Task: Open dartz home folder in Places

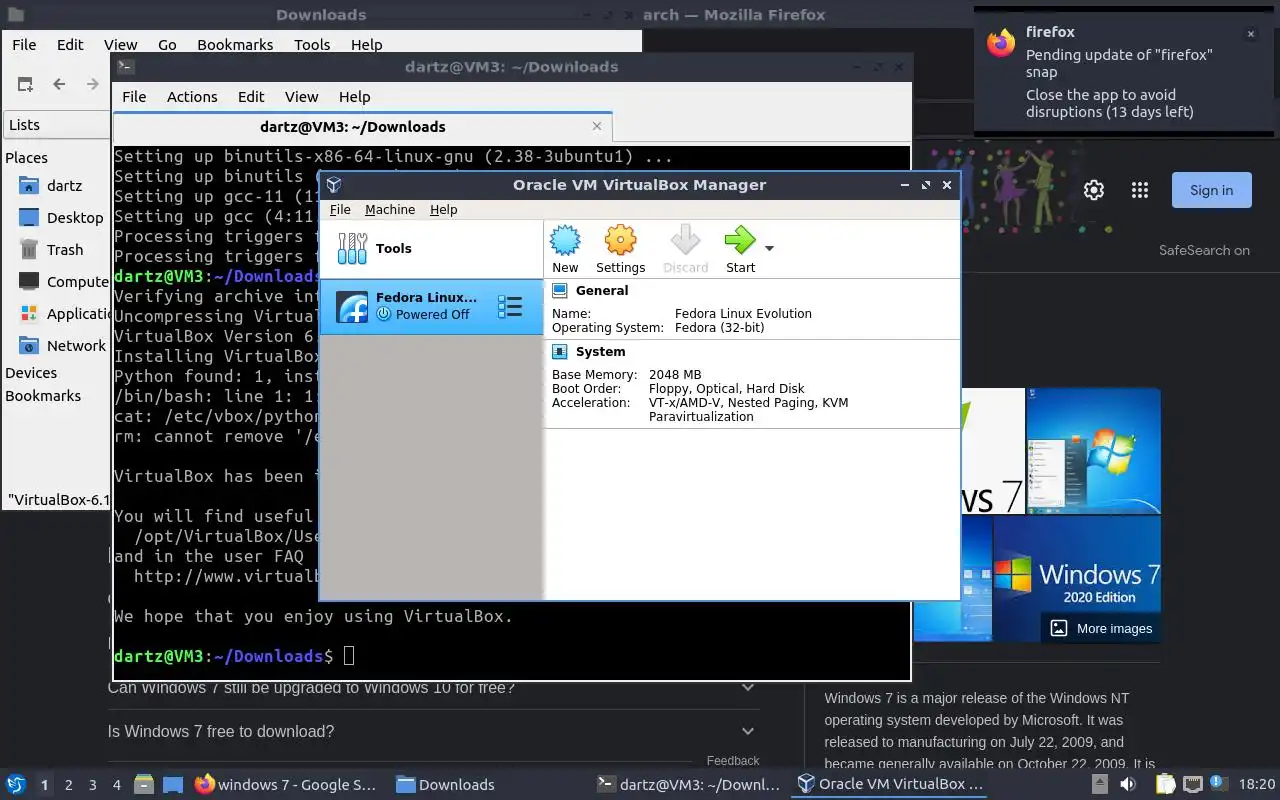Action: [x=62, y=185]
